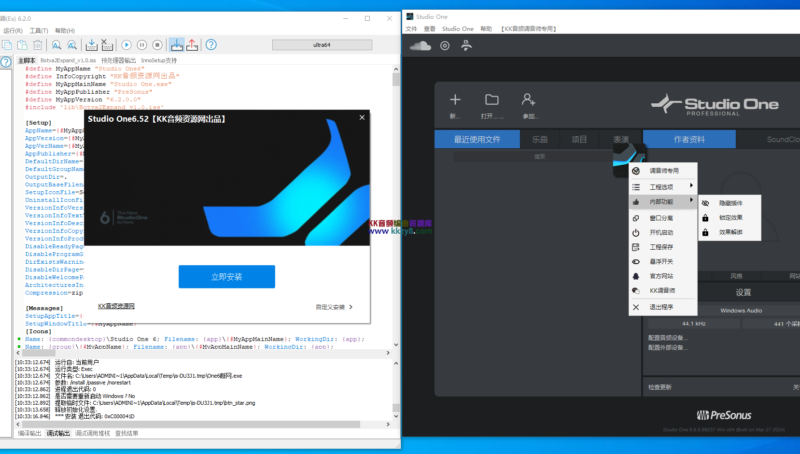Click the stop button in compiler toolbar
This screenshot has height=454, width=800.
158,45
